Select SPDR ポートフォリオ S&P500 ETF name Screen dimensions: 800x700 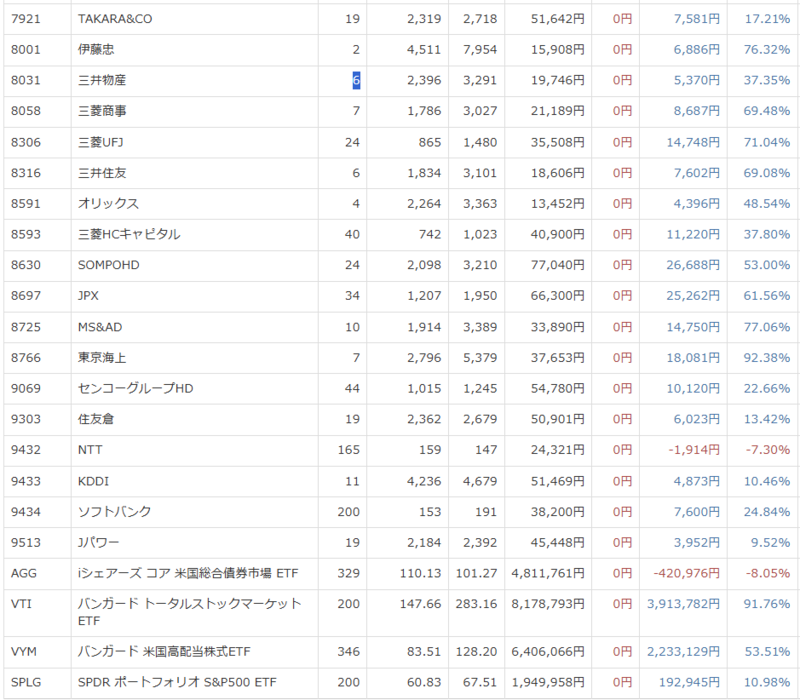tap(177, 682)
